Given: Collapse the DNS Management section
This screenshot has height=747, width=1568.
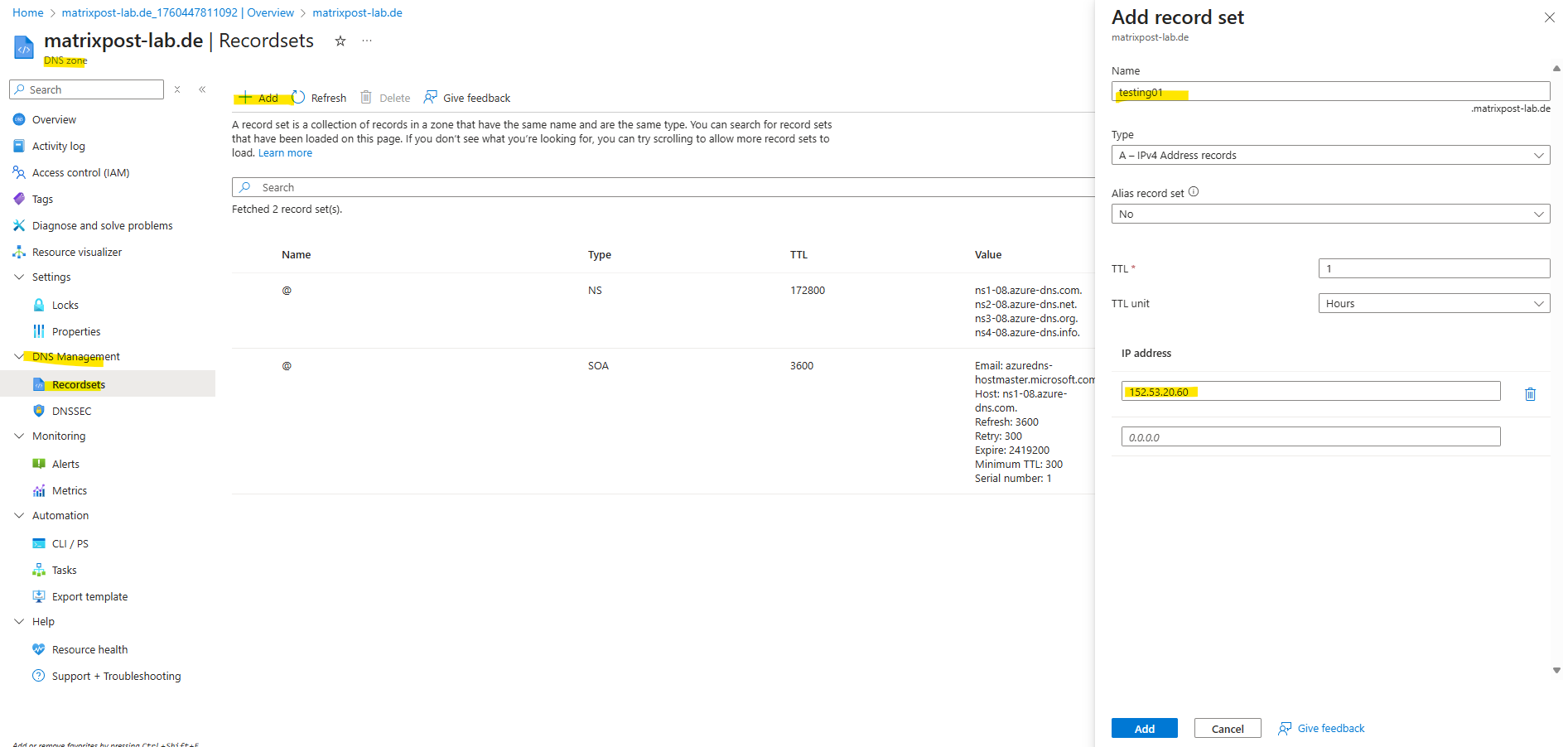Looking at the screenshot, I should (x=19, y=356).
